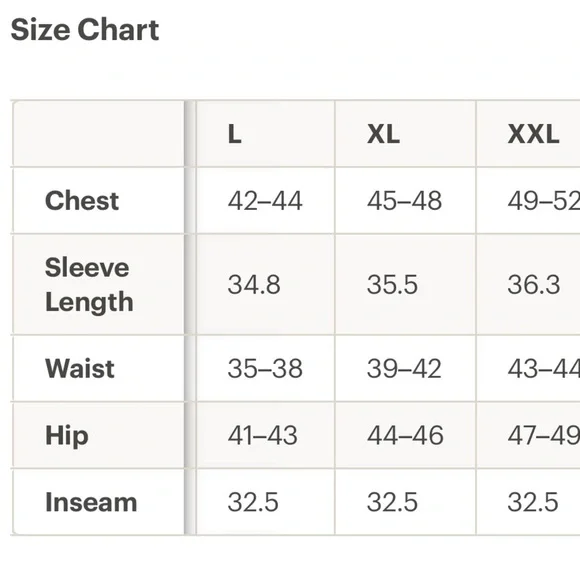Click the Size Chart heading
This screenshot has width=580, height=580.
pyautogui.click(x=85, y=30)
